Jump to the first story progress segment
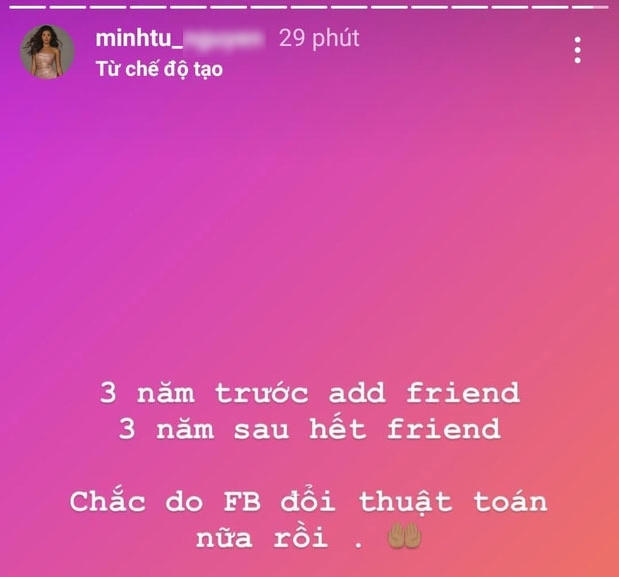Screen dimensions: 619x577 tap(28, 7)
